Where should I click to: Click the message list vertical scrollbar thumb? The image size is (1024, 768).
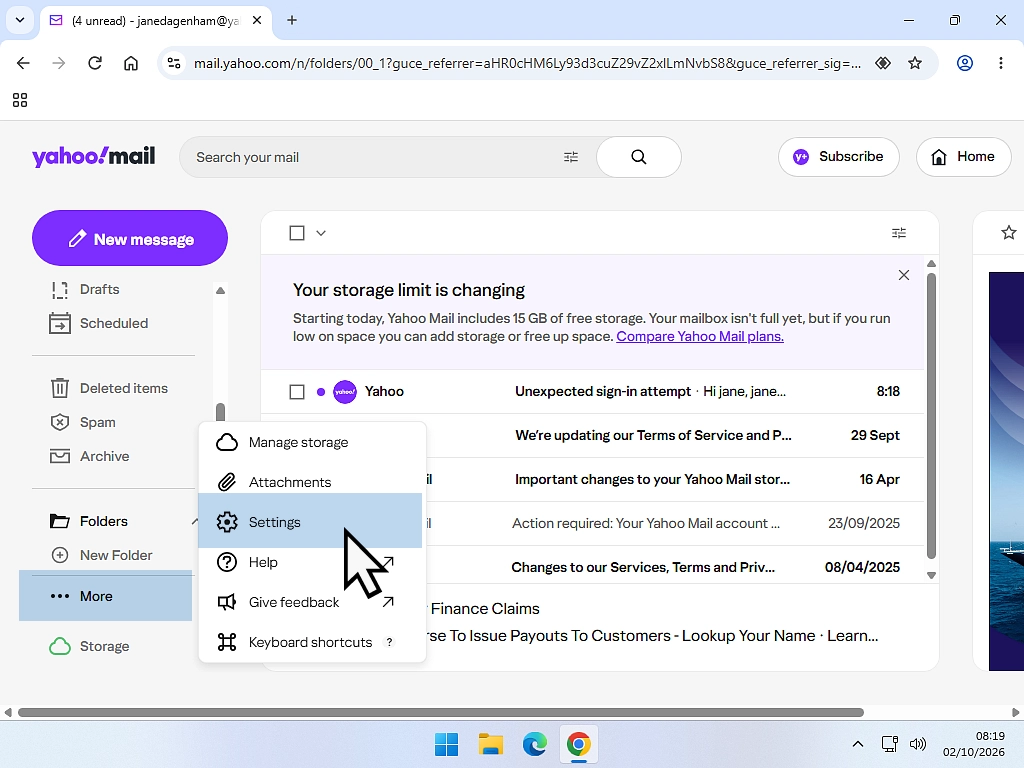[931, 416]
